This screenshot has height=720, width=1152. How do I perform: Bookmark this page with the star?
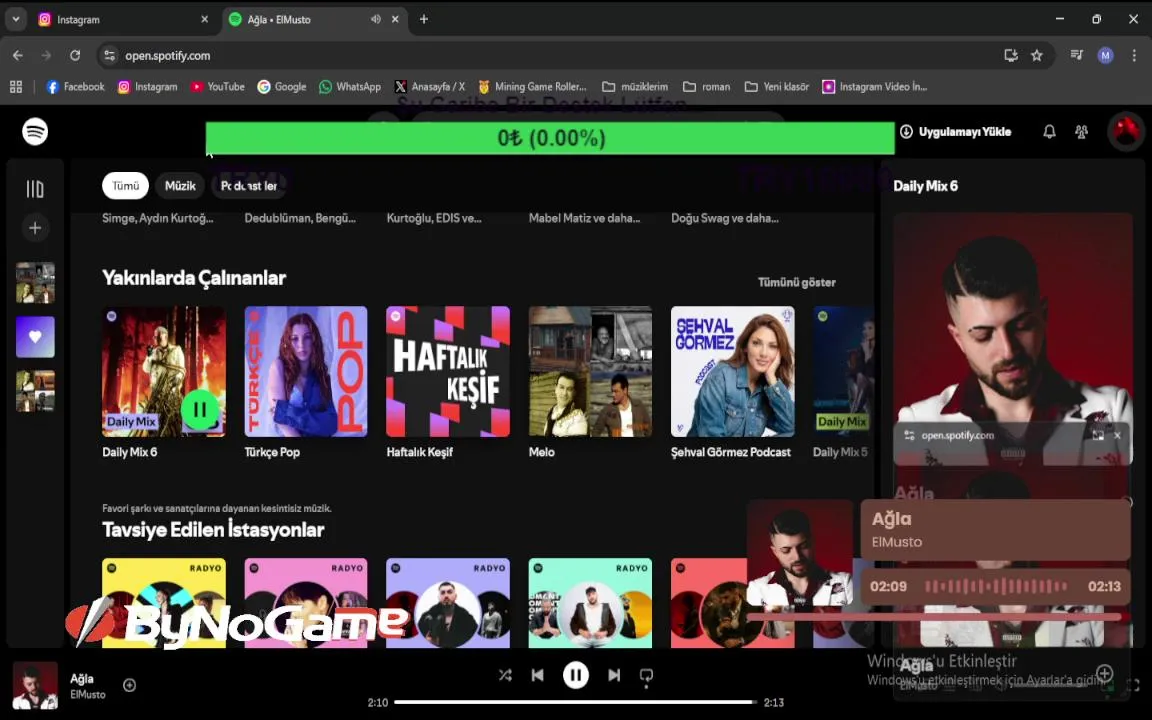tap(1037, 55)
